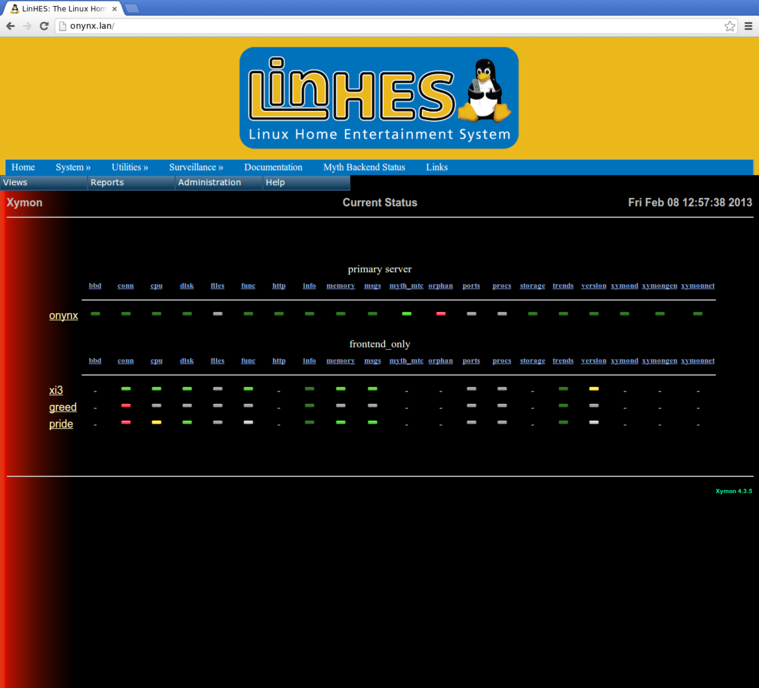Open onynx files clear status icon
The image size is (759, 688).
click(218, 314)
